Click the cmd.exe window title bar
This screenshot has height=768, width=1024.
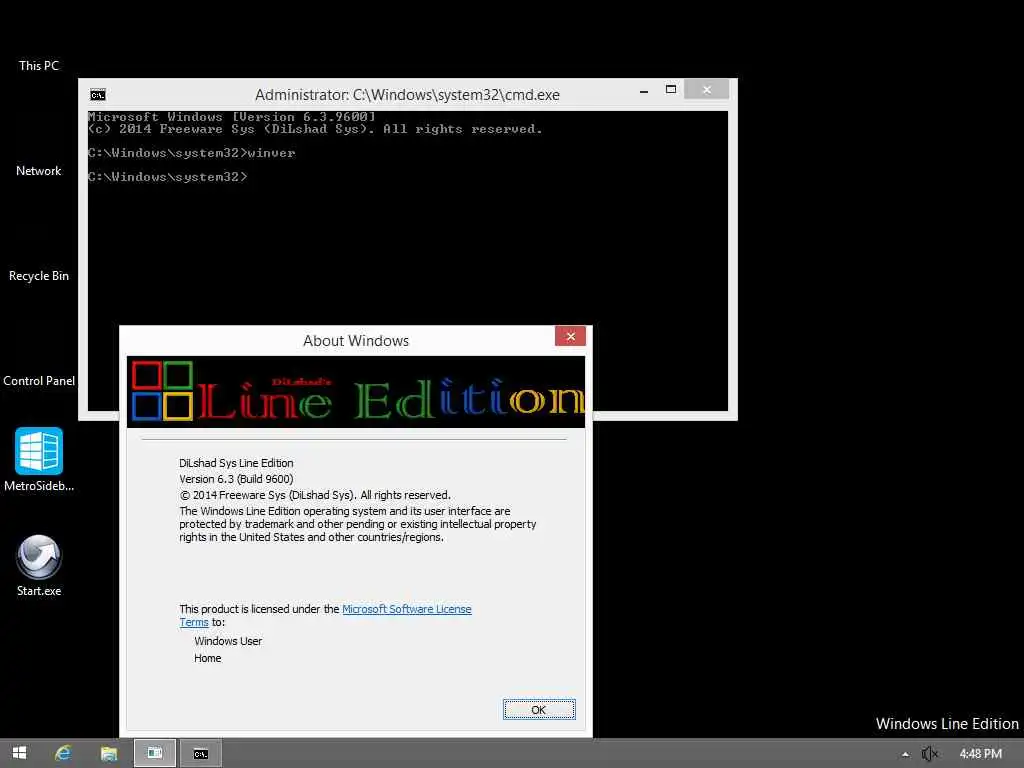coord(407,95)
